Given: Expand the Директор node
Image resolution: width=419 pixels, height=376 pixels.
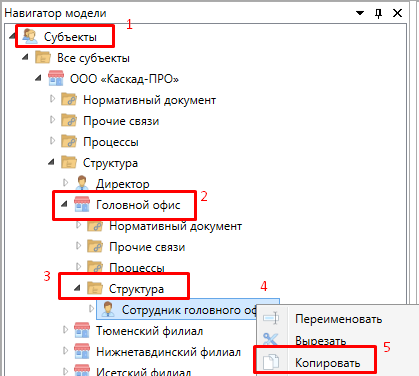Looking at the screenshot, I should click(x=65, y=183).
